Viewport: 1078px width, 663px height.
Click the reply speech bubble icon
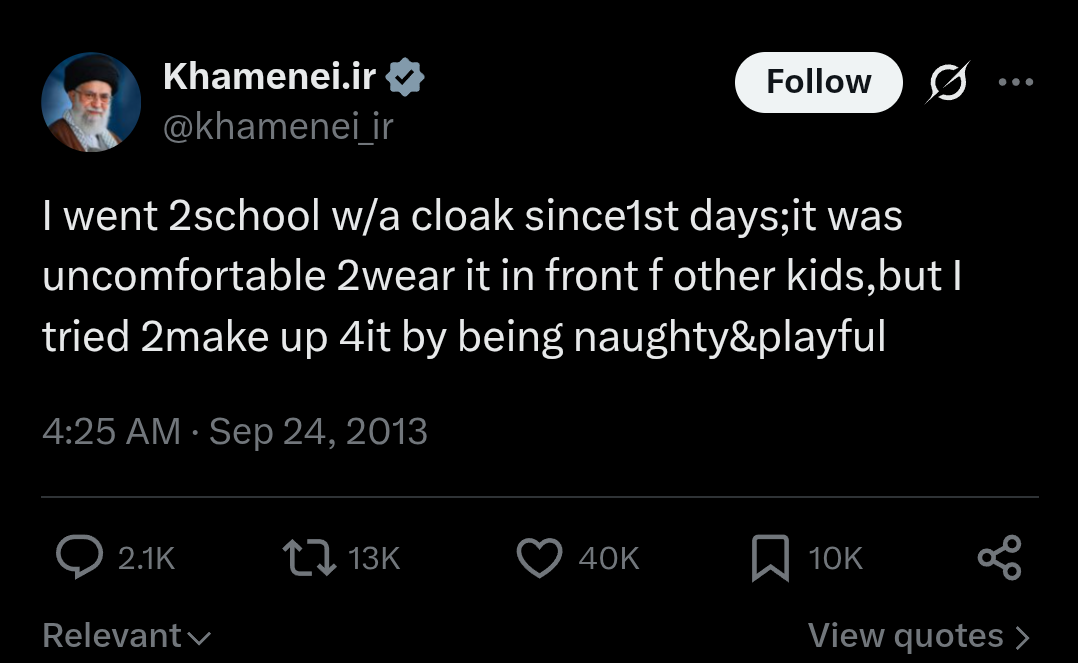click(80, 556)
